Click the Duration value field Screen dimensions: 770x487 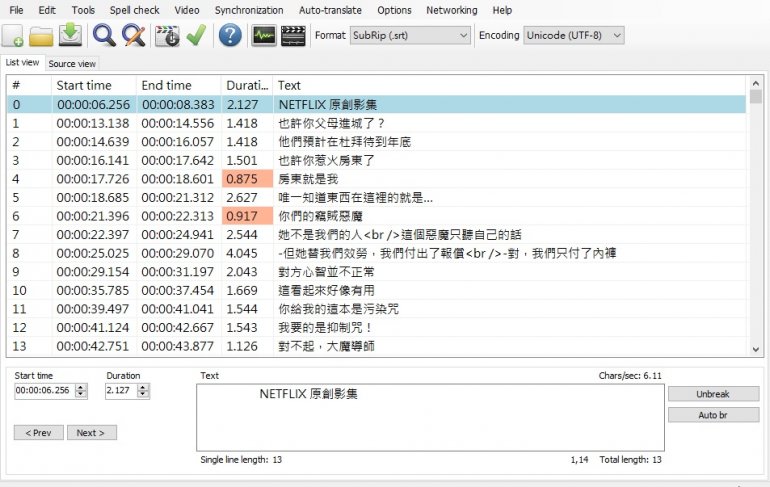[121, 390]
